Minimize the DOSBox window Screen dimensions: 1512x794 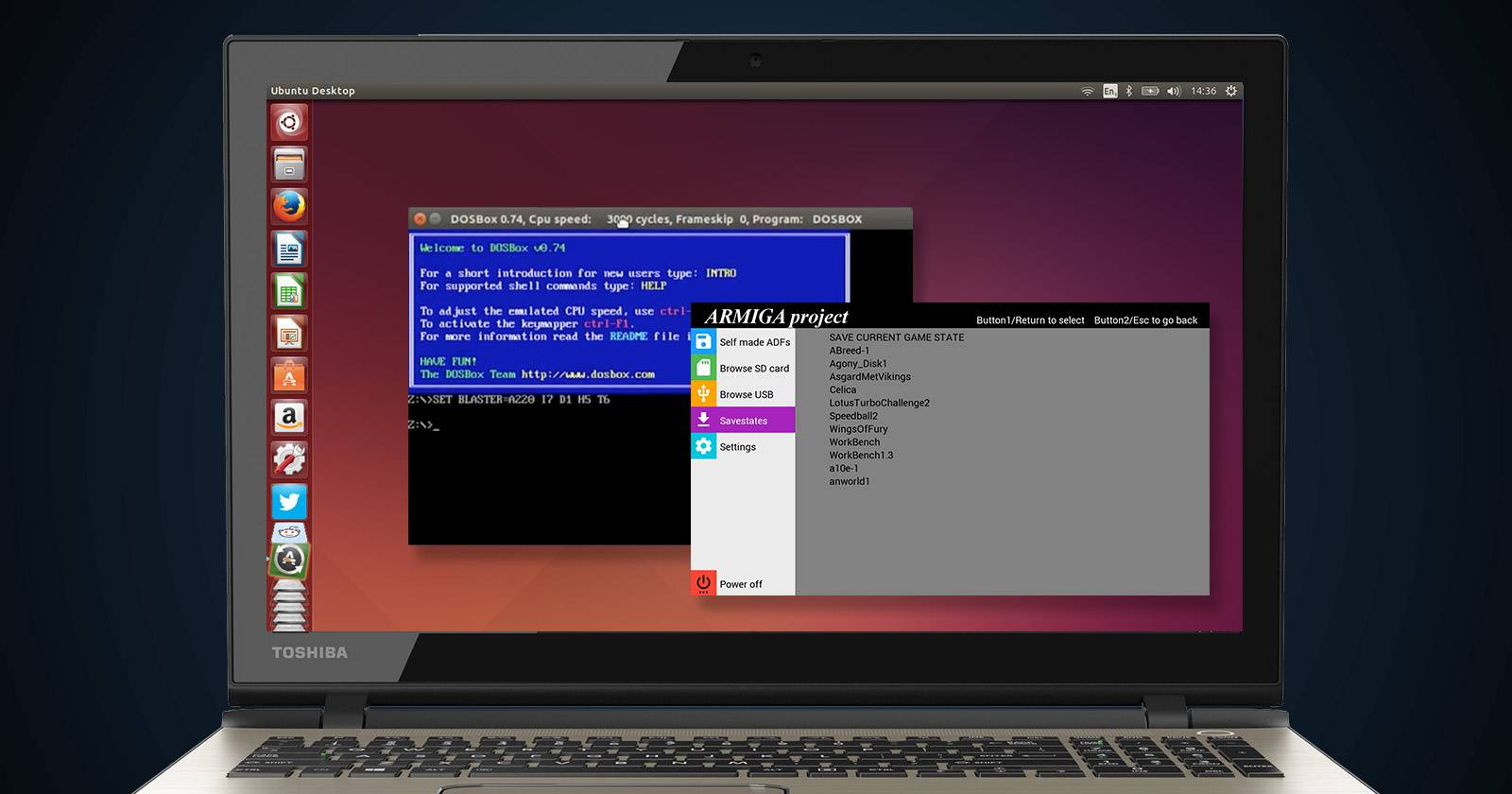pyautogui.click(x=436, y=218)
